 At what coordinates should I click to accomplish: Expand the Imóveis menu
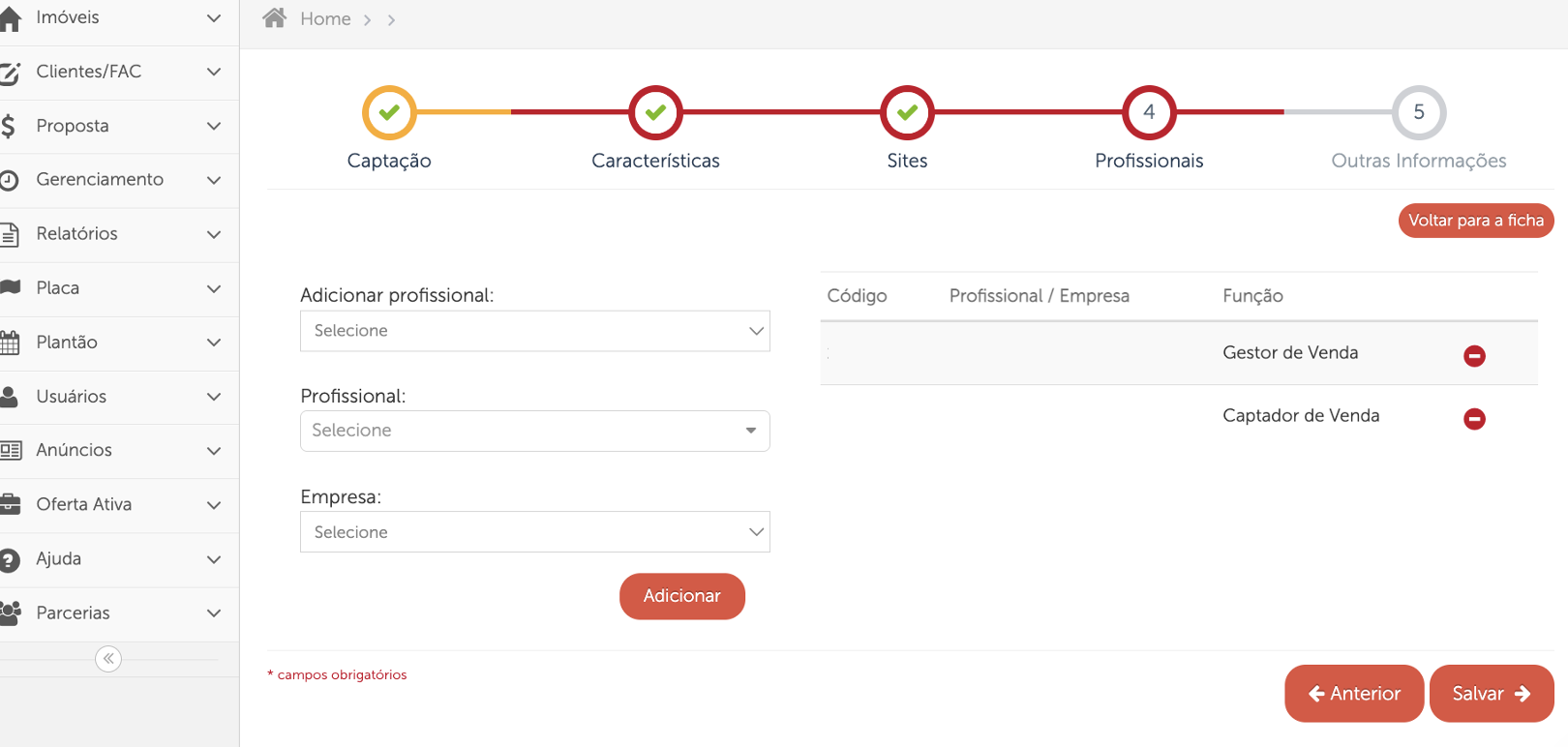tap(116, 17)
